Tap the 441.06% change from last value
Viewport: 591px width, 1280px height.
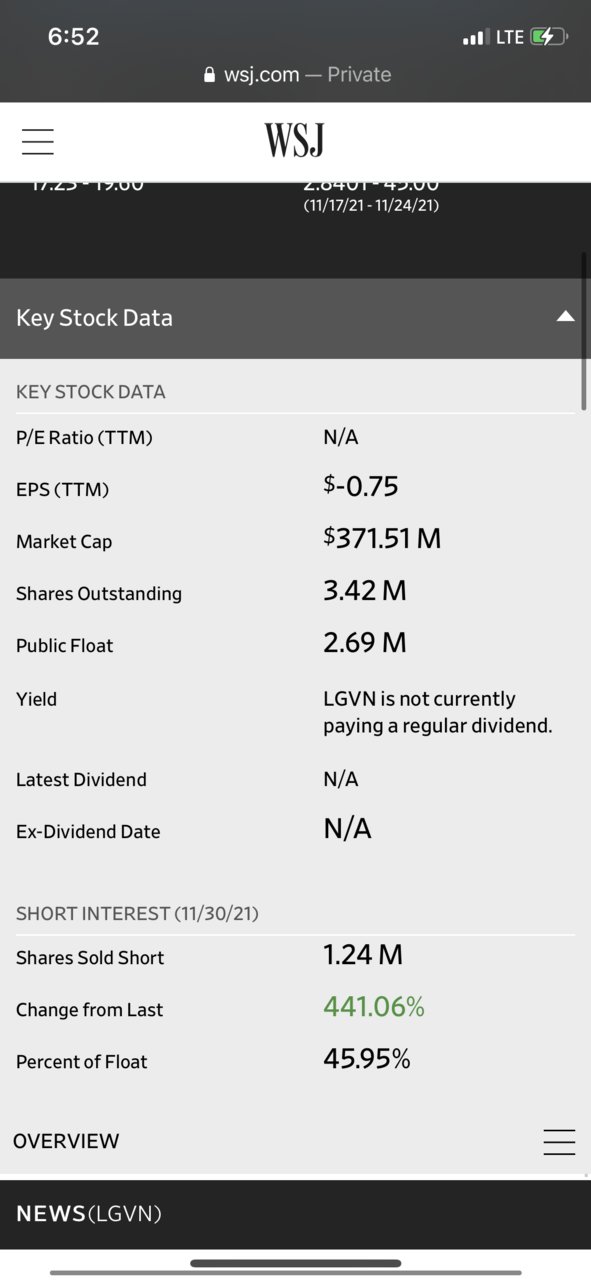click(x=374, y=1007)
